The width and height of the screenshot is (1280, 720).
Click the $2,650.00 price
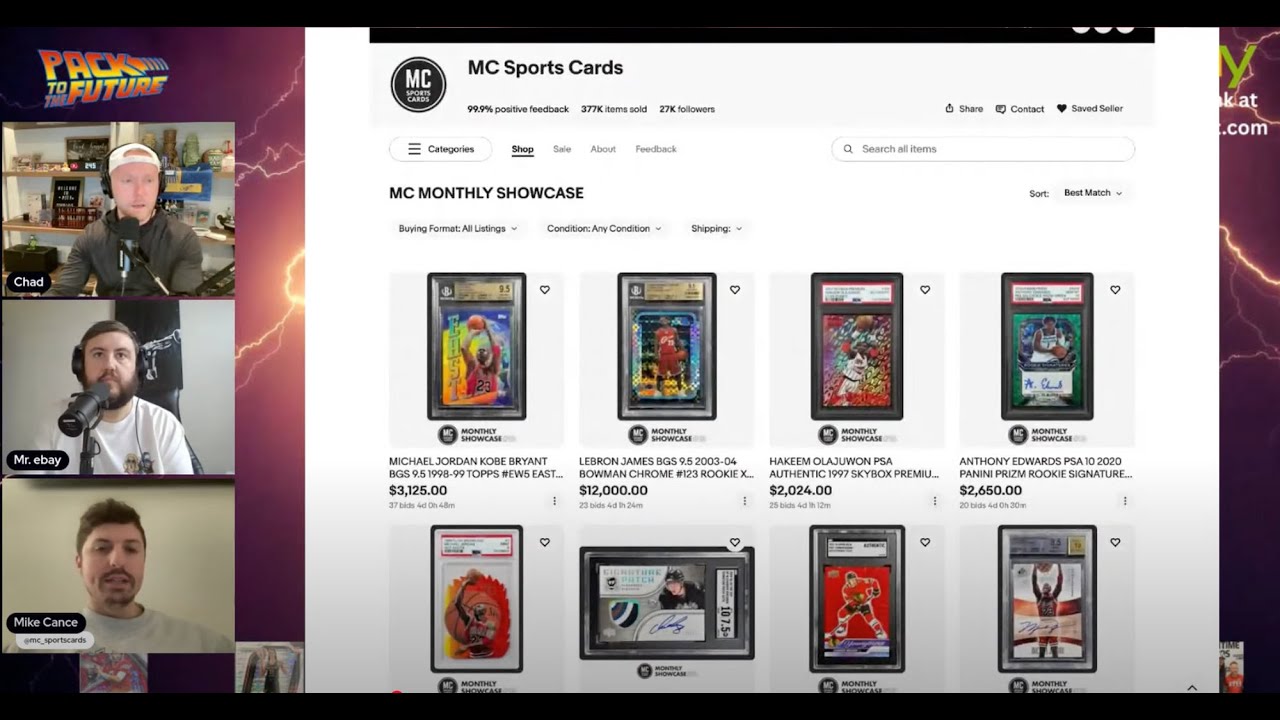coord(990,491)
